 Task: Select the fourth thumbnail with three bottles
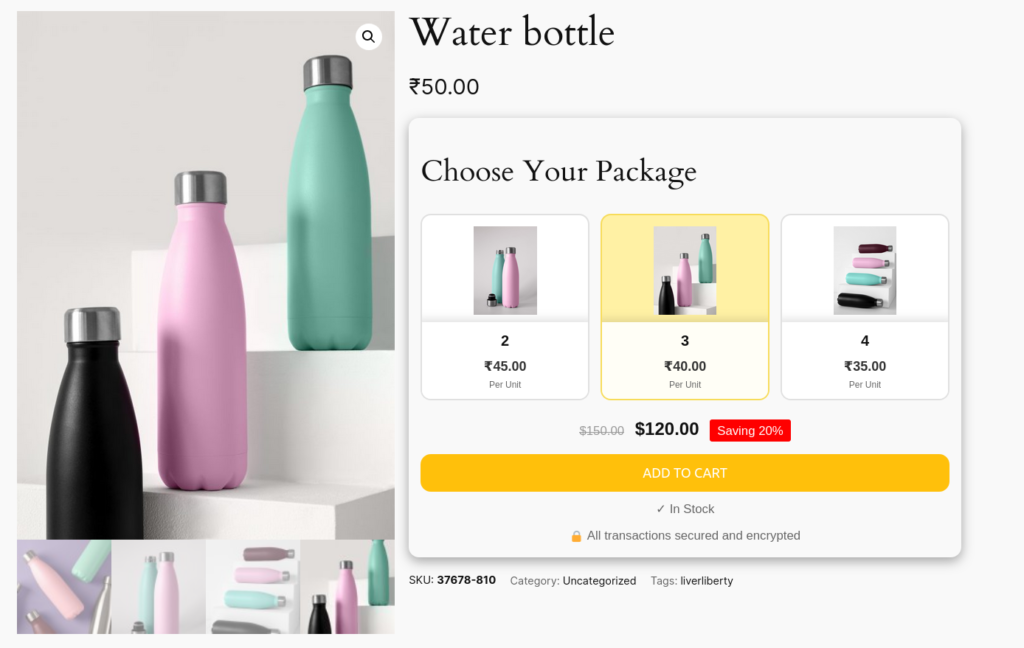click(347, 587)
